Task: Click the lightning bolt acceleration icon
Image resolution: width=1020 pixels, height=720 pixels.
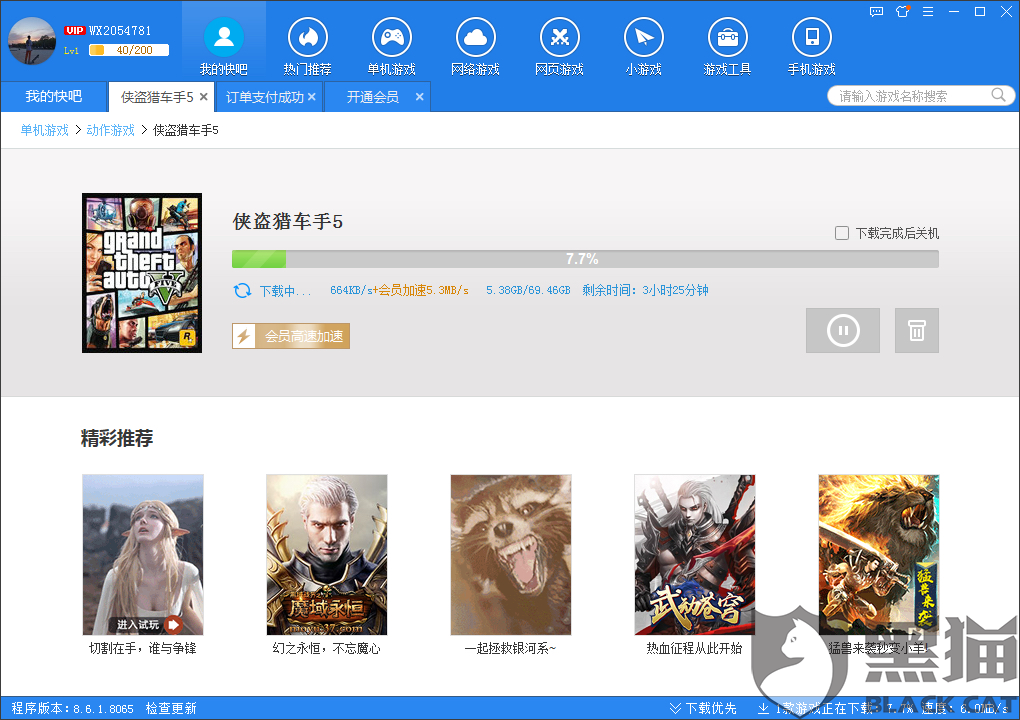Action: (x=244, y=336)
